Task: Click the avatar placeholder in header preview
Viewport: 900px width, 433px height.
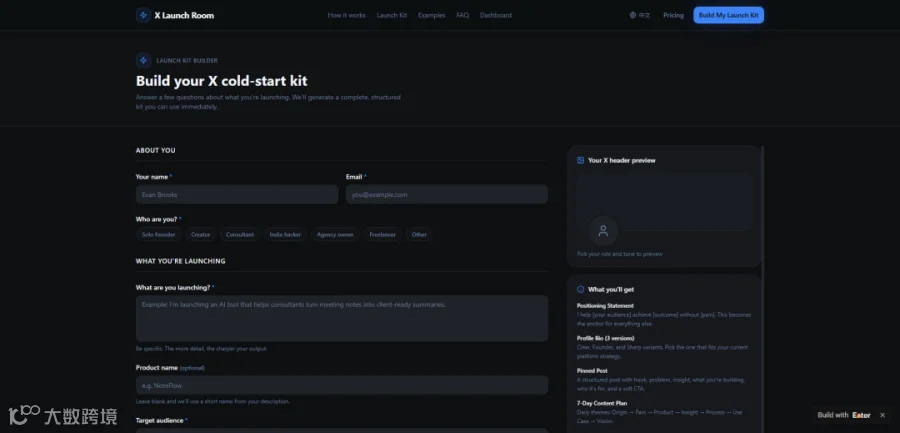Action: pos(603,231)
